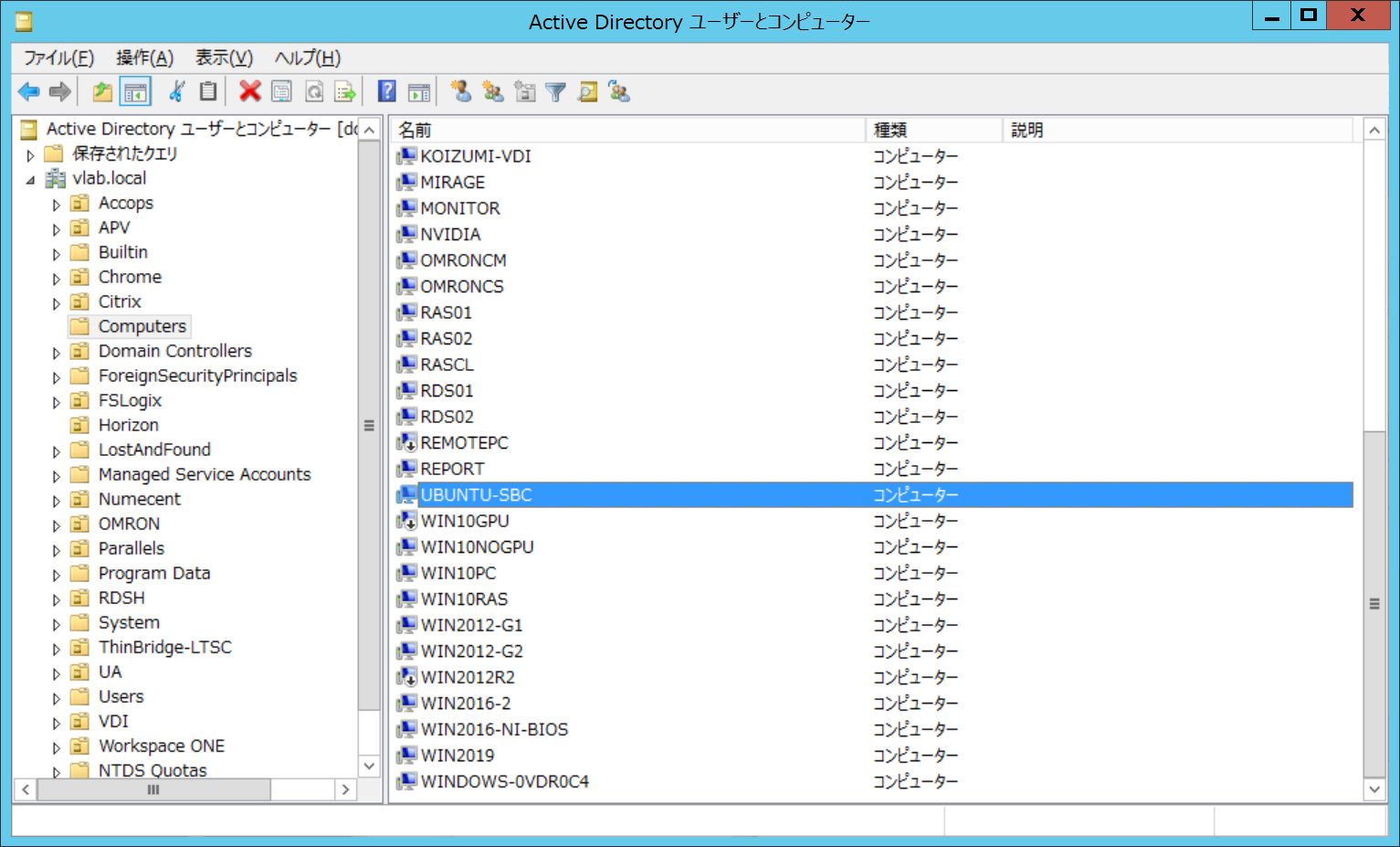Open the Export List icon
This screenshot has width=1400, height=847.
[345, 91]
